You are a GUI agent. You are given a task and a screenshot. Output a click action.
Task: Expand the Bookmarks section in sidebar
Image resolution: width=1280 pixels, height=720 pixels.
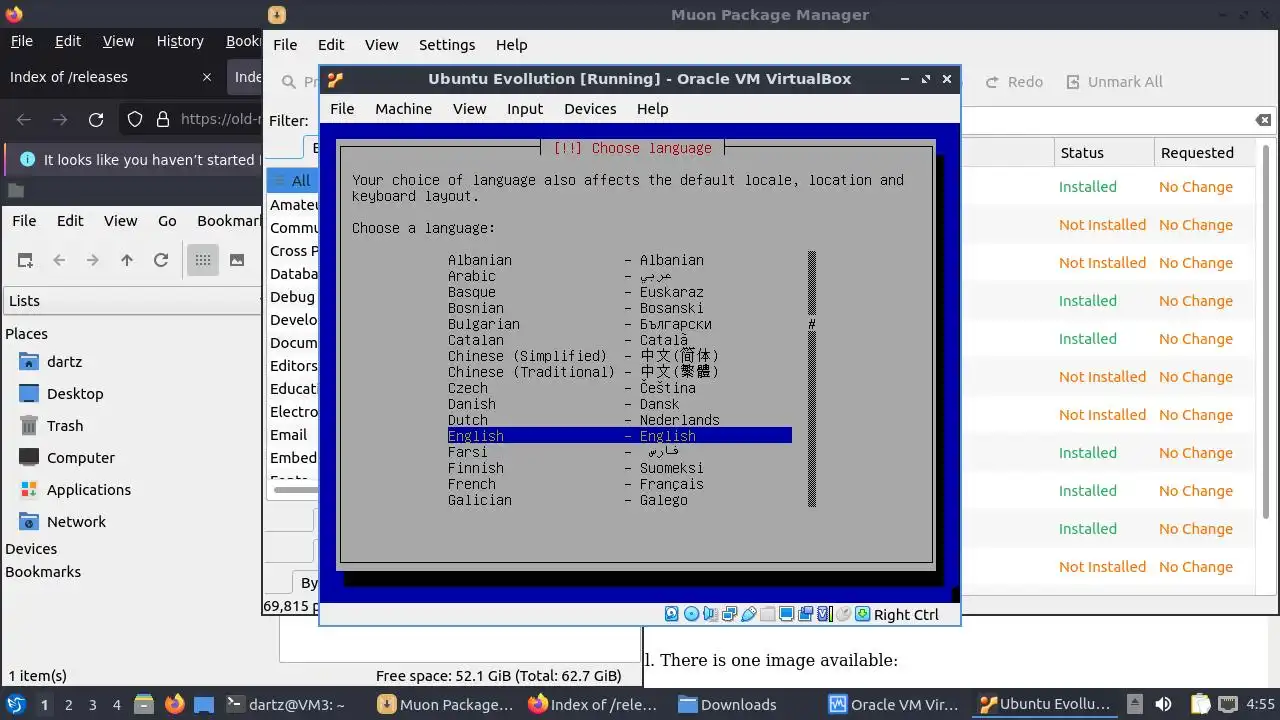[x=43, y=571]
